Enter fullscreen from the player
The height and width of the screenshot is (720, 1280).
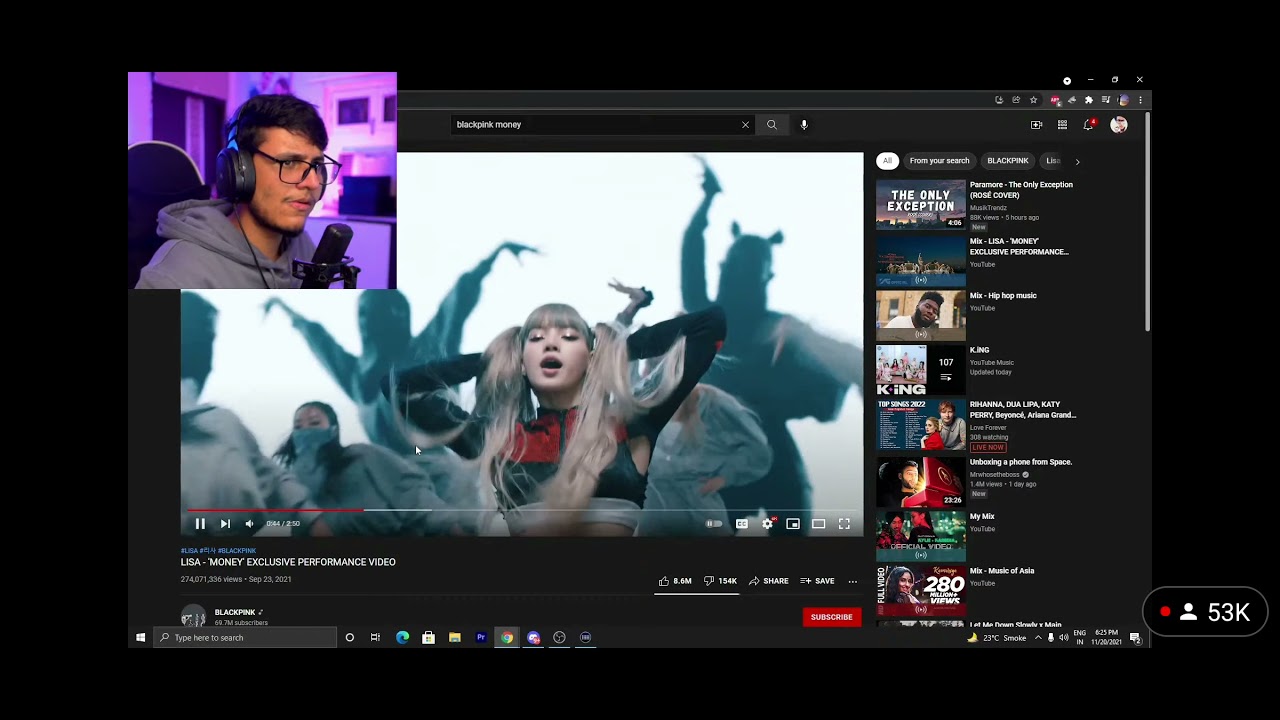[844, 524]
